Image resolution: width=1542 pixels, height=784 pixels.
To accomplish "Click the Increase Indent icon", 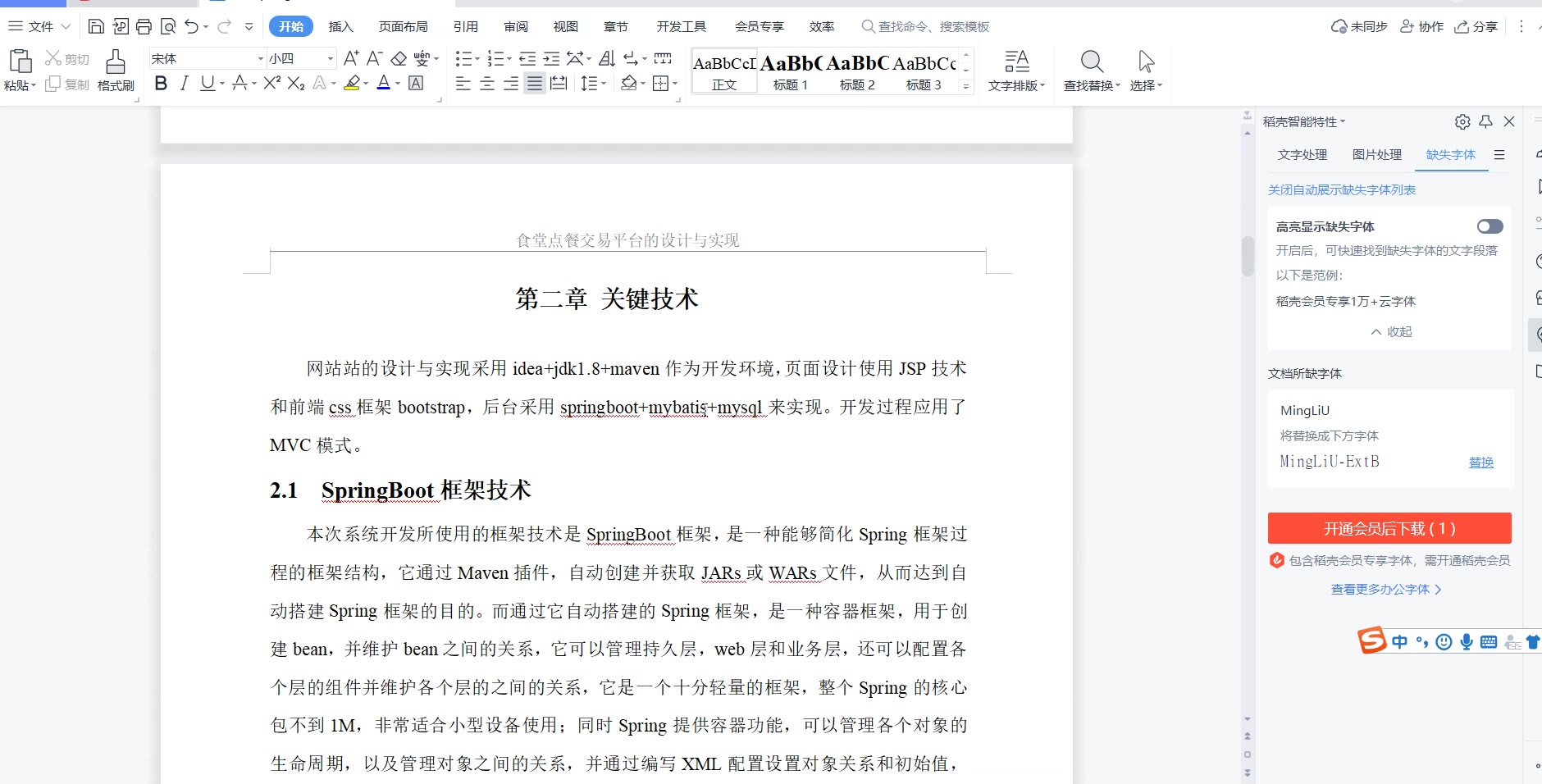I will click(552, 58).
